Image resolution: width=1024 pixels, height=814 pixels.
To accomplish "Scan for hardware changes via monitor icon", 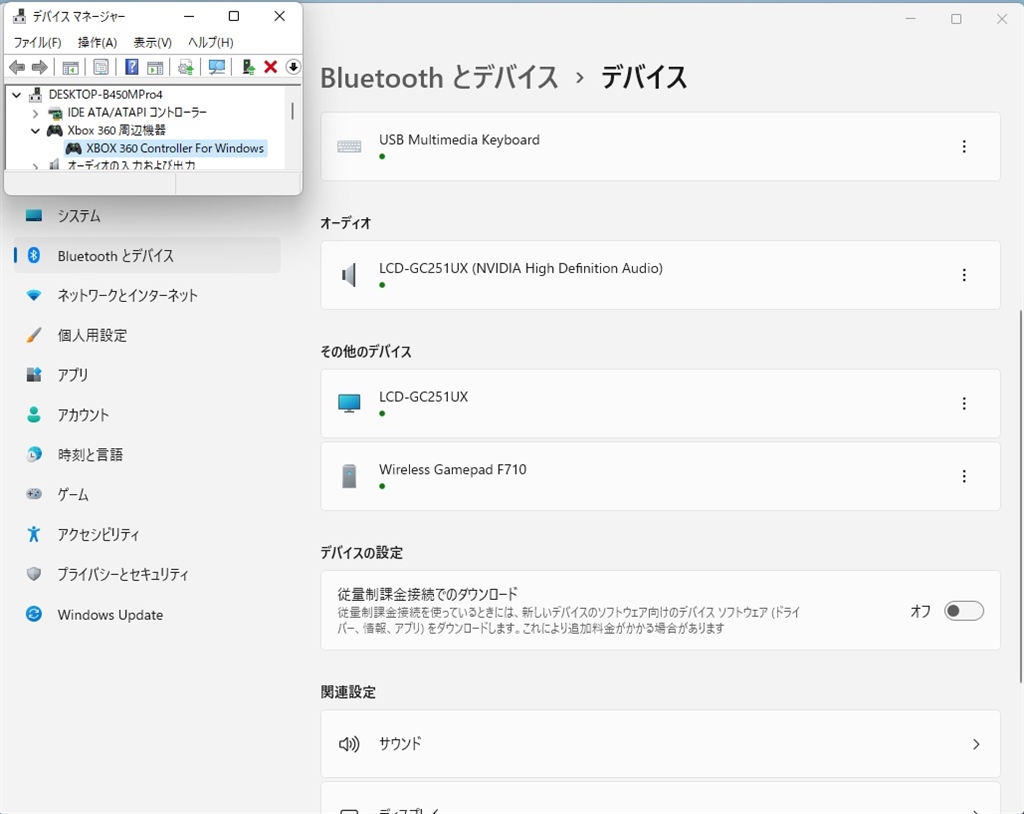I will coord(217,67).
